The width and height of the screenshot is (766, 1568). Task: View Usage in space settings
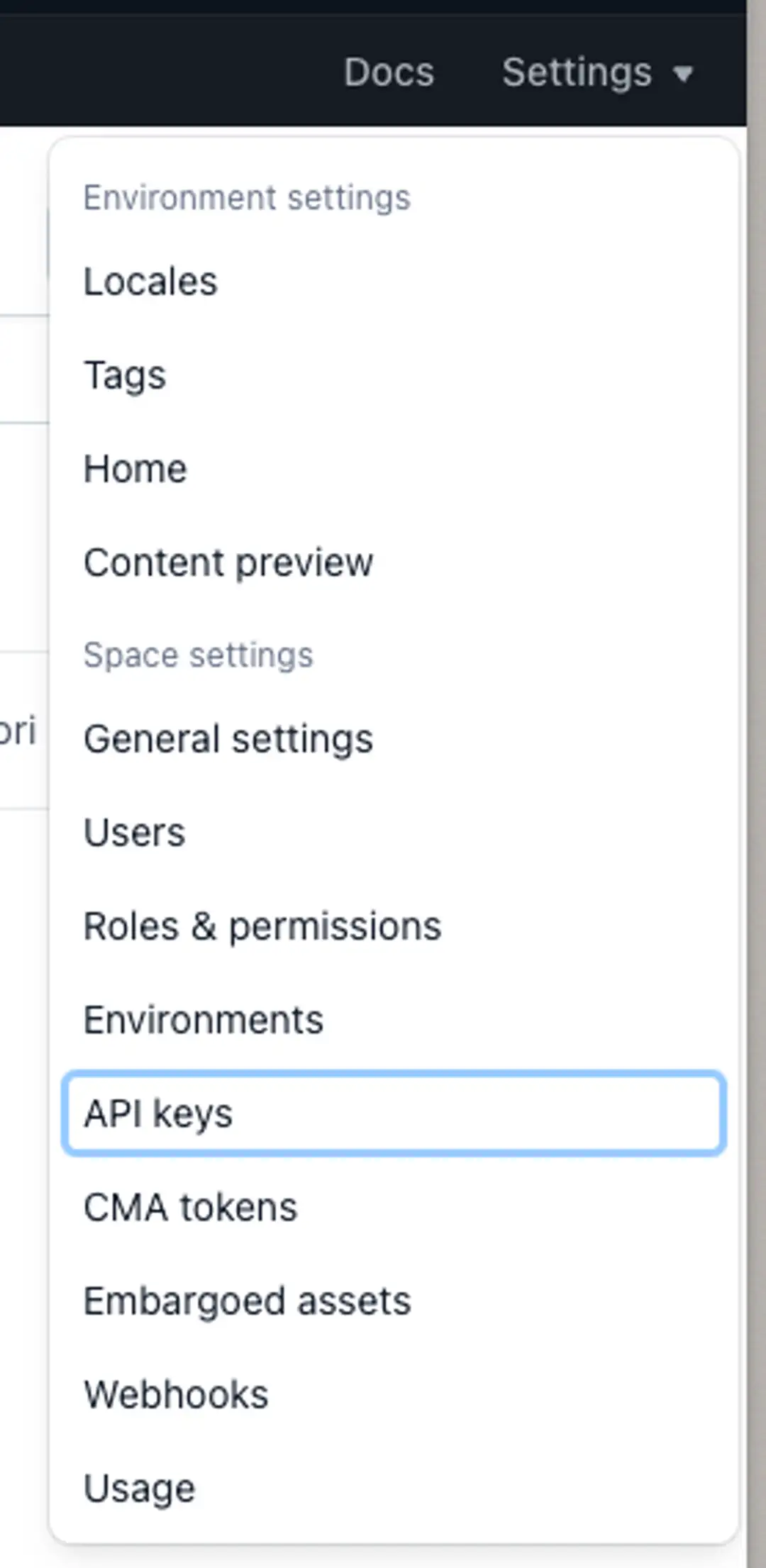139,1489
